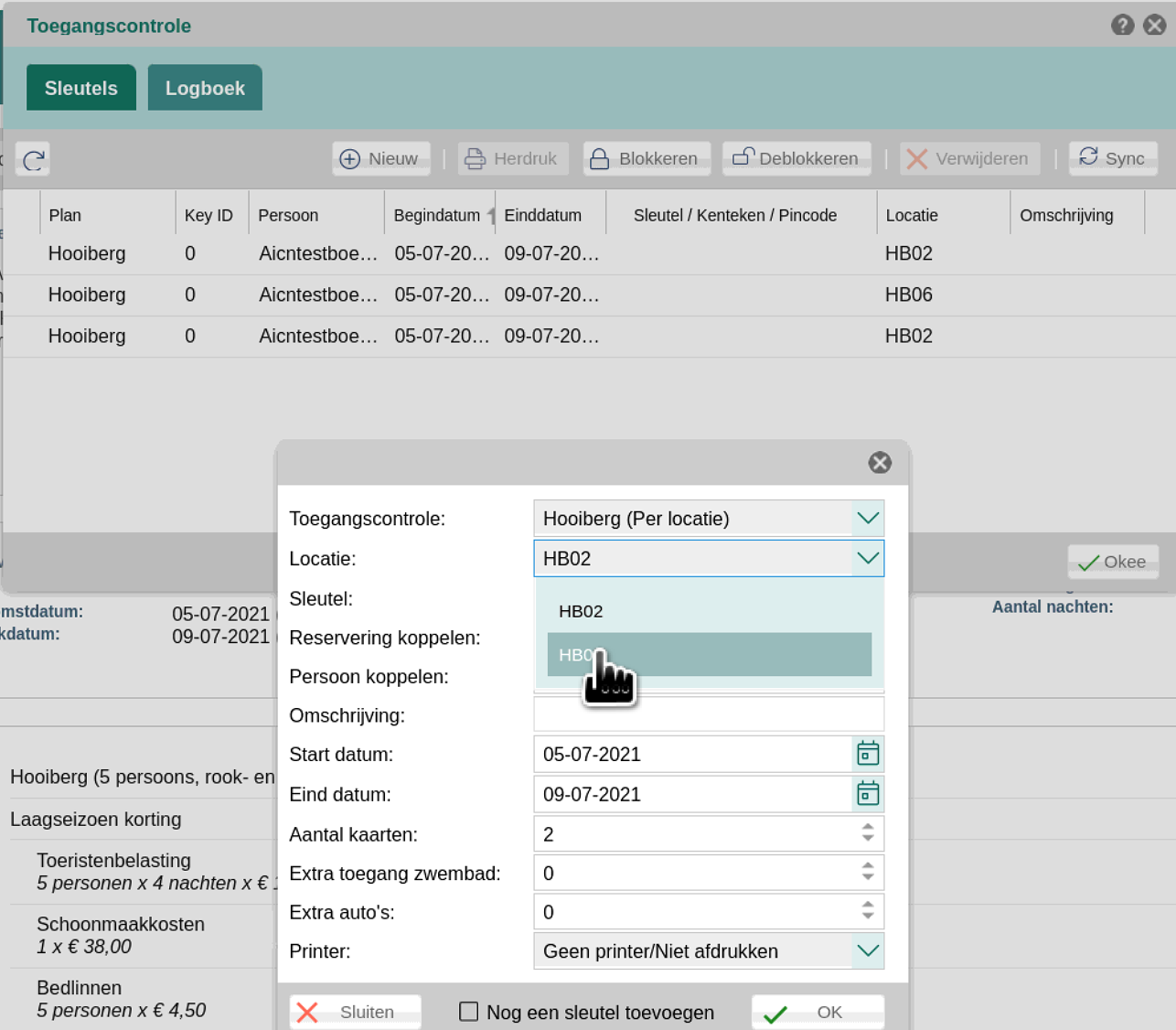Sort by the Persoon column header

[316, 215]
